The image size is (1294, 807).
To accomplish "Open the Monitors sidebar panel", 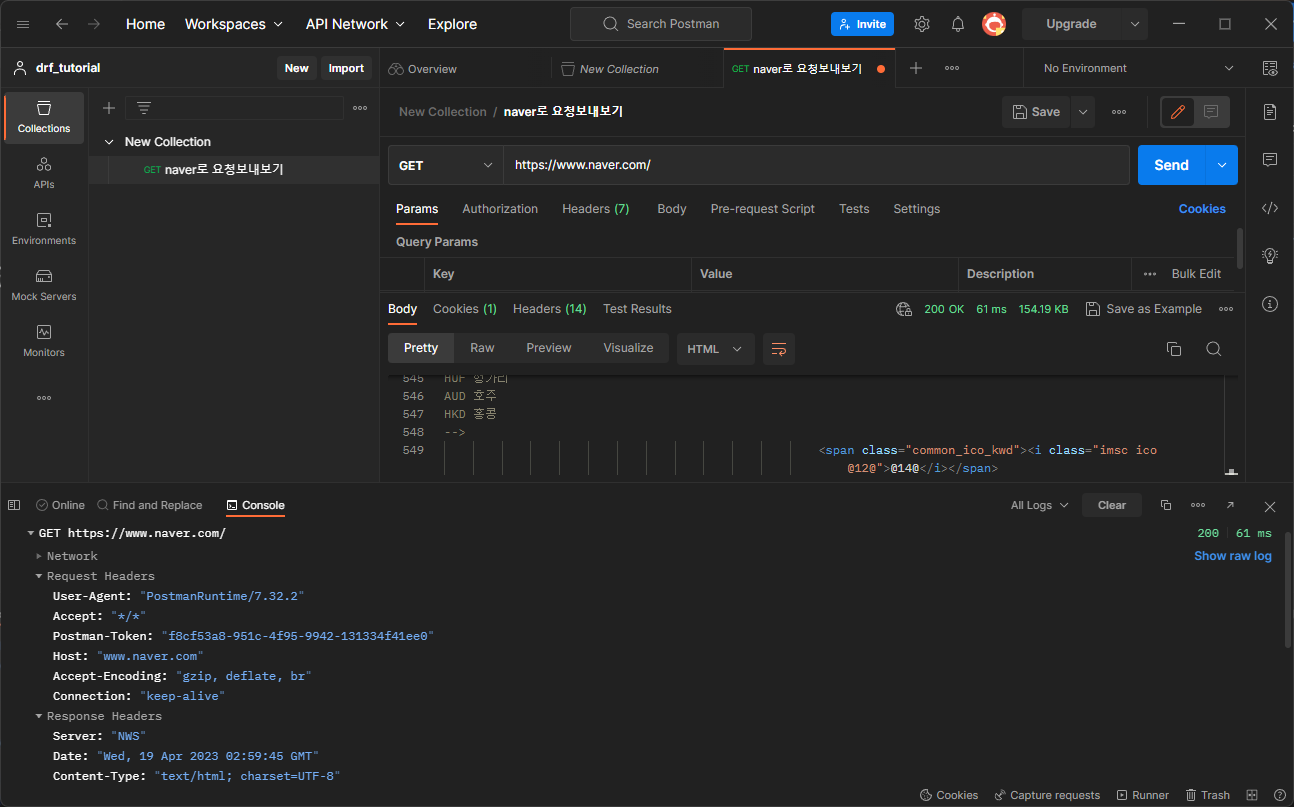I will coord(44,341).
